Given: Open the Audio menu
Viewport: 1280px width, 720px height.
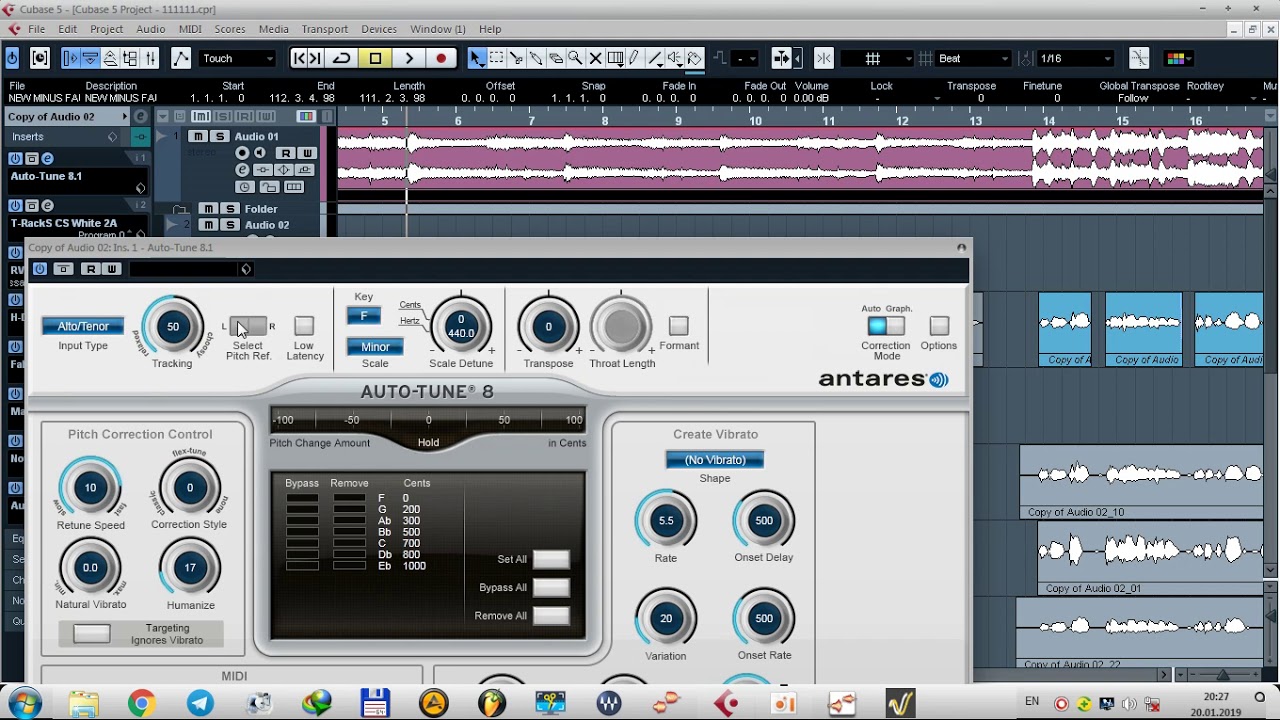Looking at the screenshot, I should click(151, 29).
